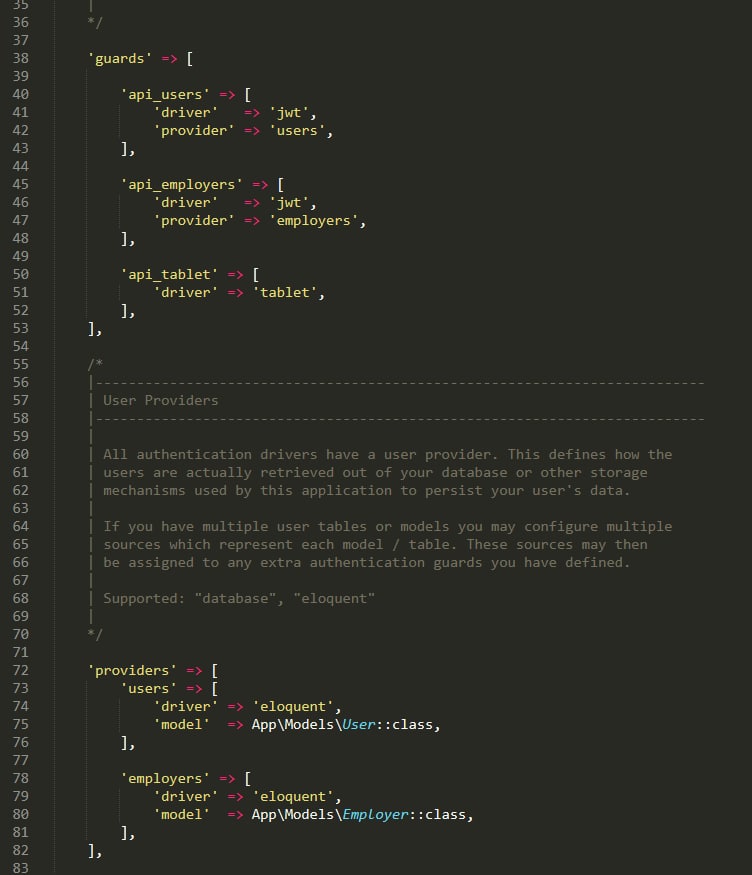Click the 'users' key on line 73
Screen dimensions: 752x875
click(149, 689)
